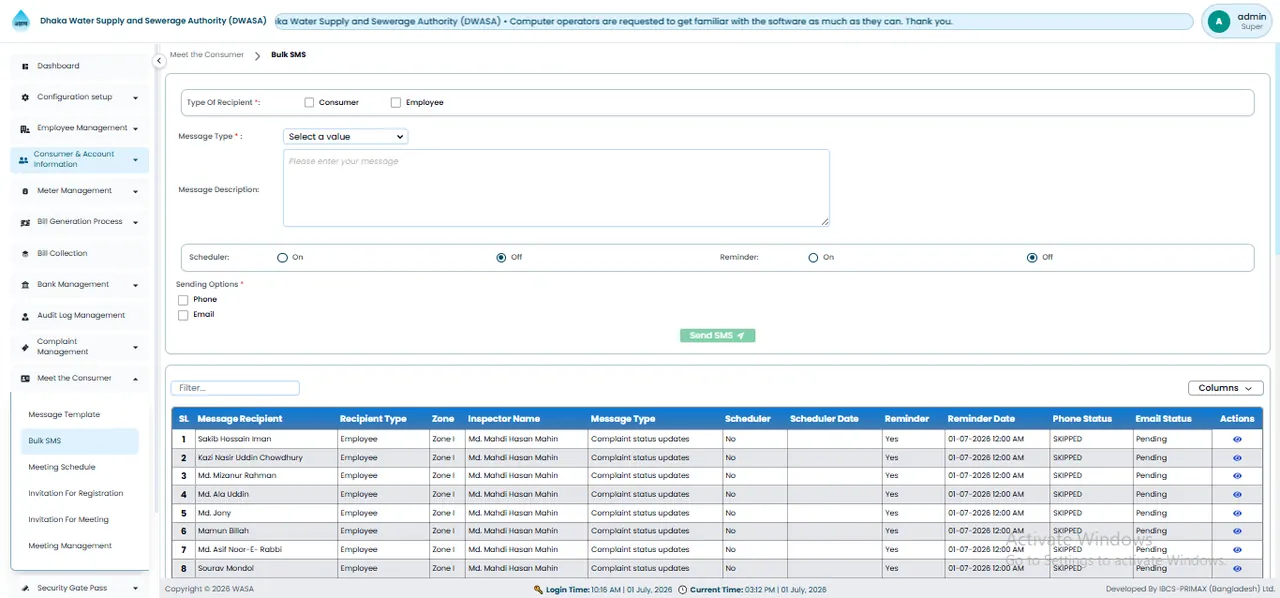Viewport: 1280px width, 598px height.
Task: Select Reminder Off radio button
Action: point(1032,257)
